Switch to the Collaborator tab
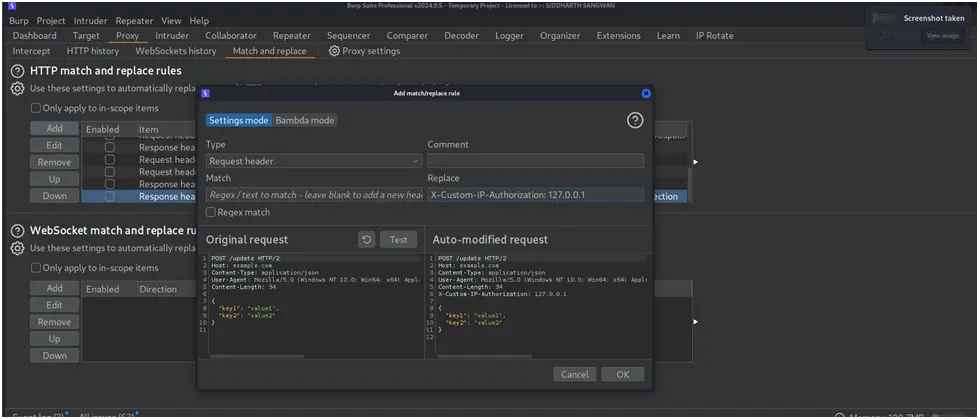 click(231, 36)
